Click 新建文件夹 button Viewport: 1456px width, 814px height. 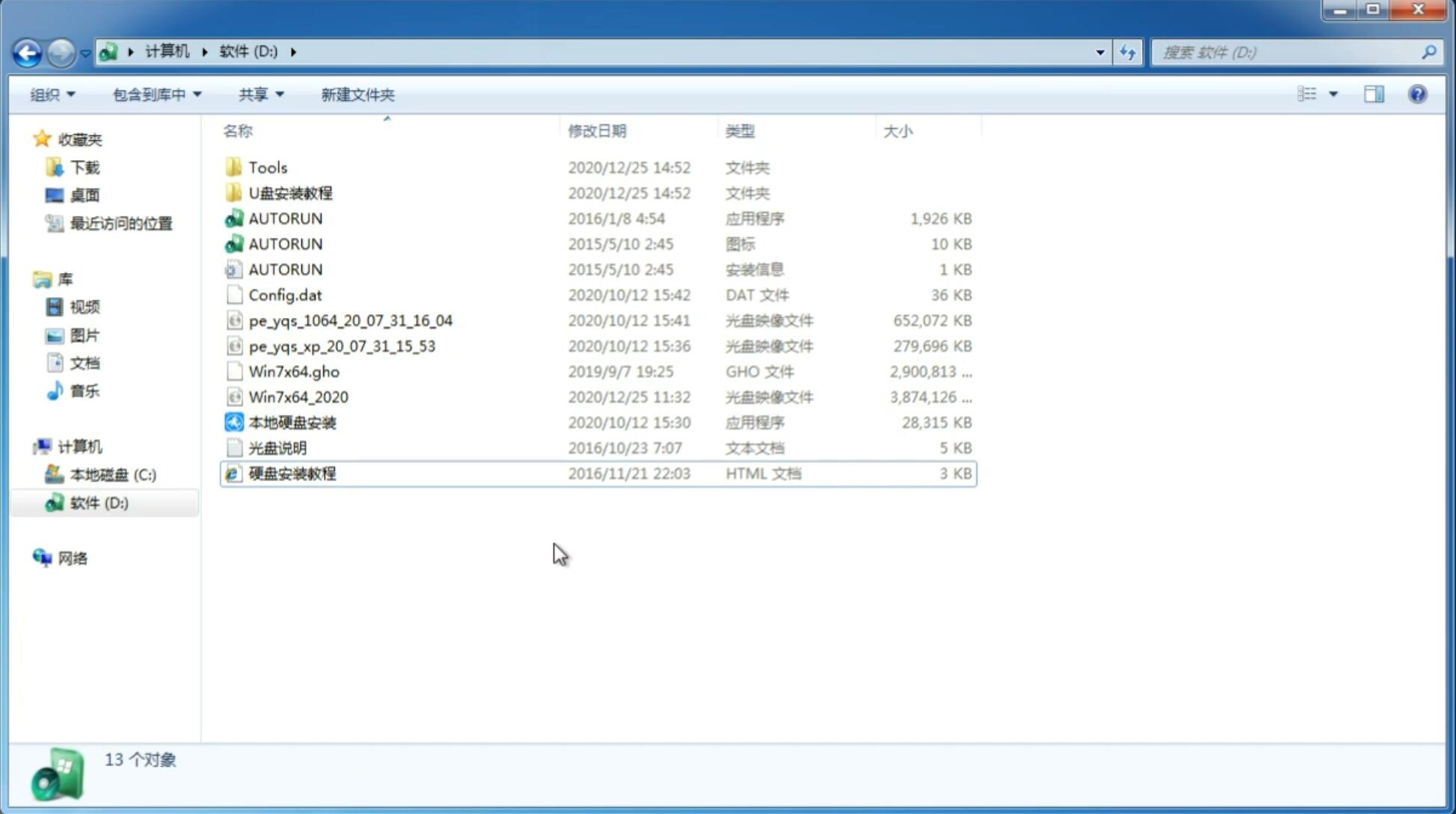[x=357, y=93]
